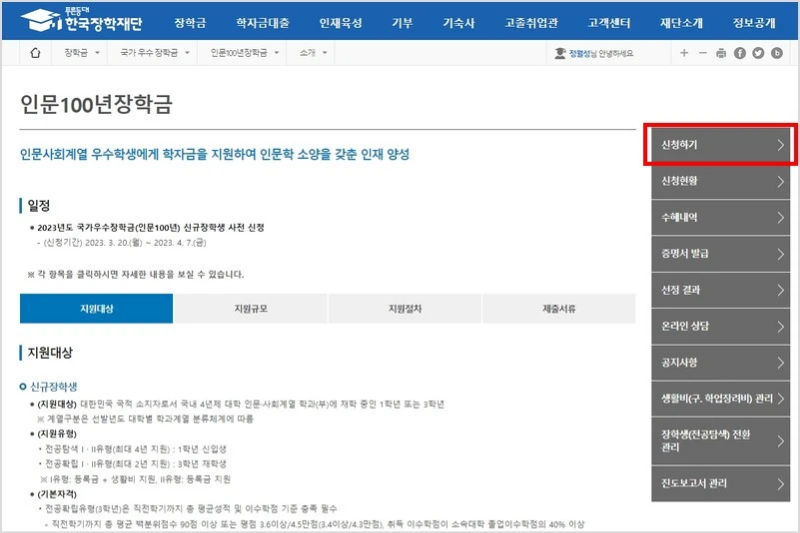Click the 한국장학재단 logo
The width and height of the screenshot is (800, 533).
pos(82,20)
